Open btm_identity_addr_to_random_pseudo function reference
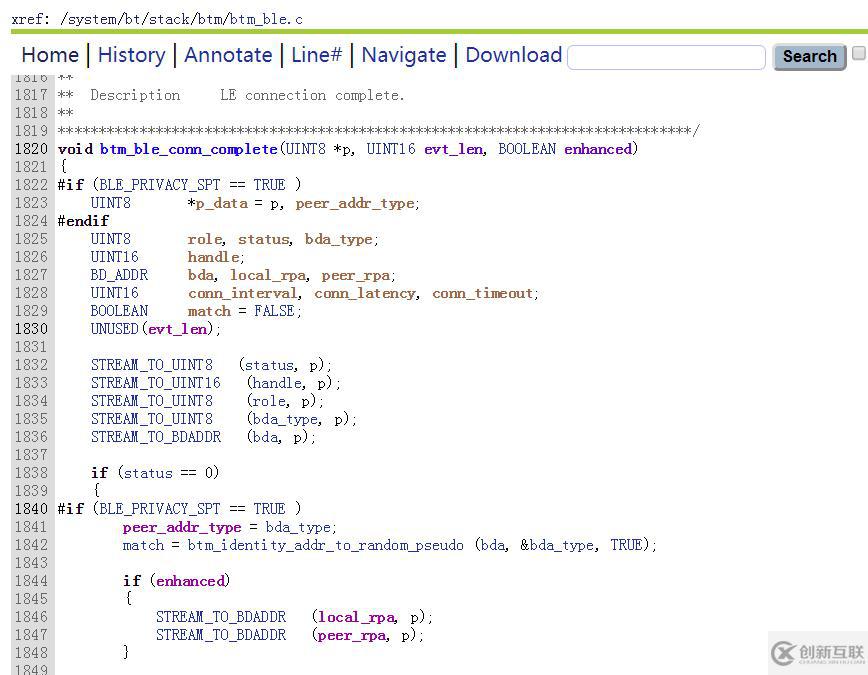This screenshot has width=868, height=675. click(x=326, y=545)
